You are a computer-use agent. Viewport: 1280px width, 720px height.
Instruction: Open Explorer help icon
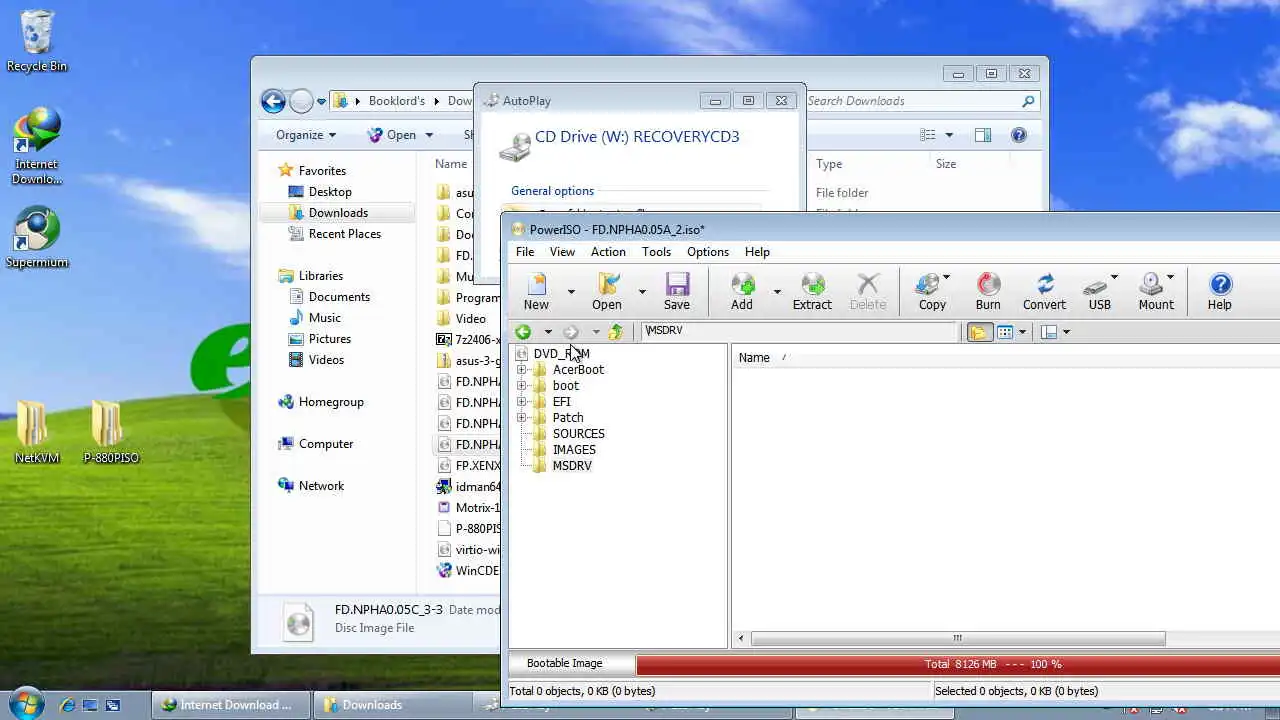point(1019,135)
